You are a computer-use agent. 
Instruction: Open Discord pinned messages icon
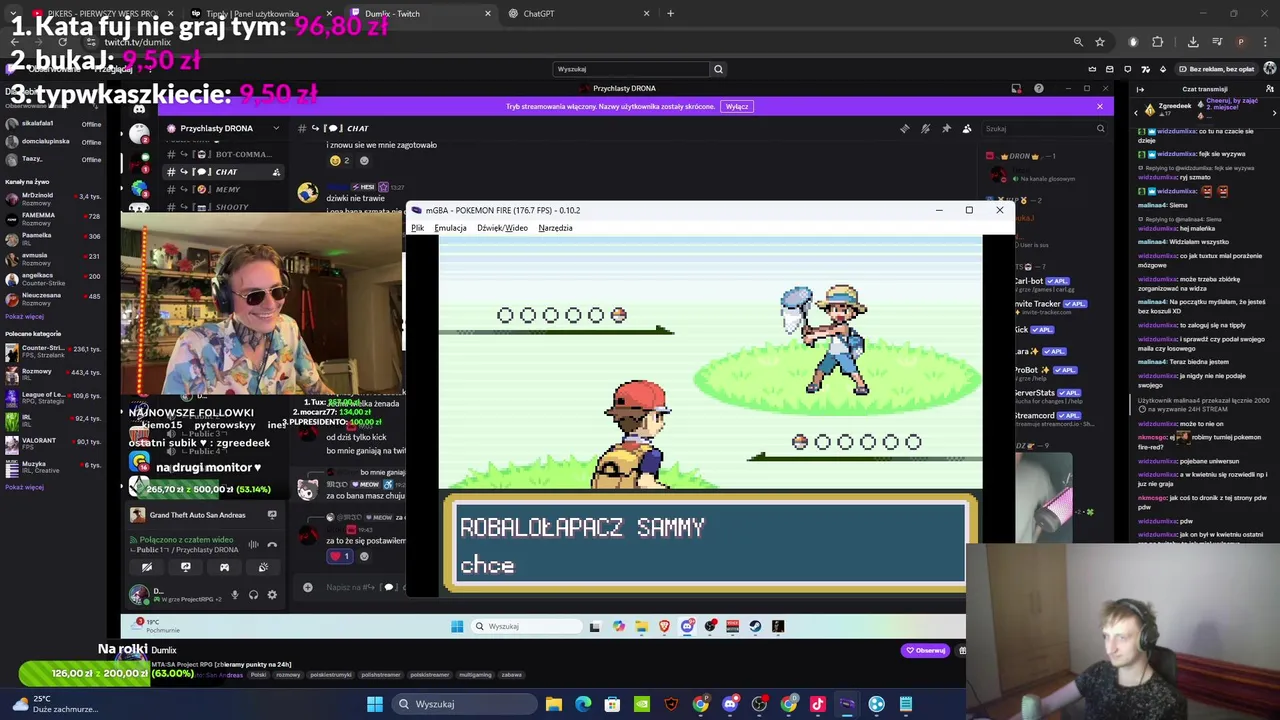click(x=946, y=128)
